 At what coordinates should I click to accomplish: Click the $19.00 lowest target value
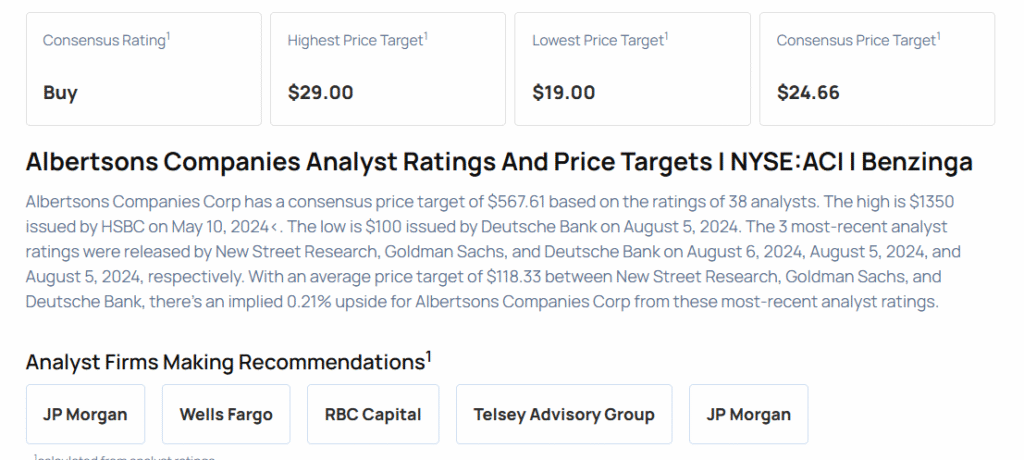click(563, 93)
